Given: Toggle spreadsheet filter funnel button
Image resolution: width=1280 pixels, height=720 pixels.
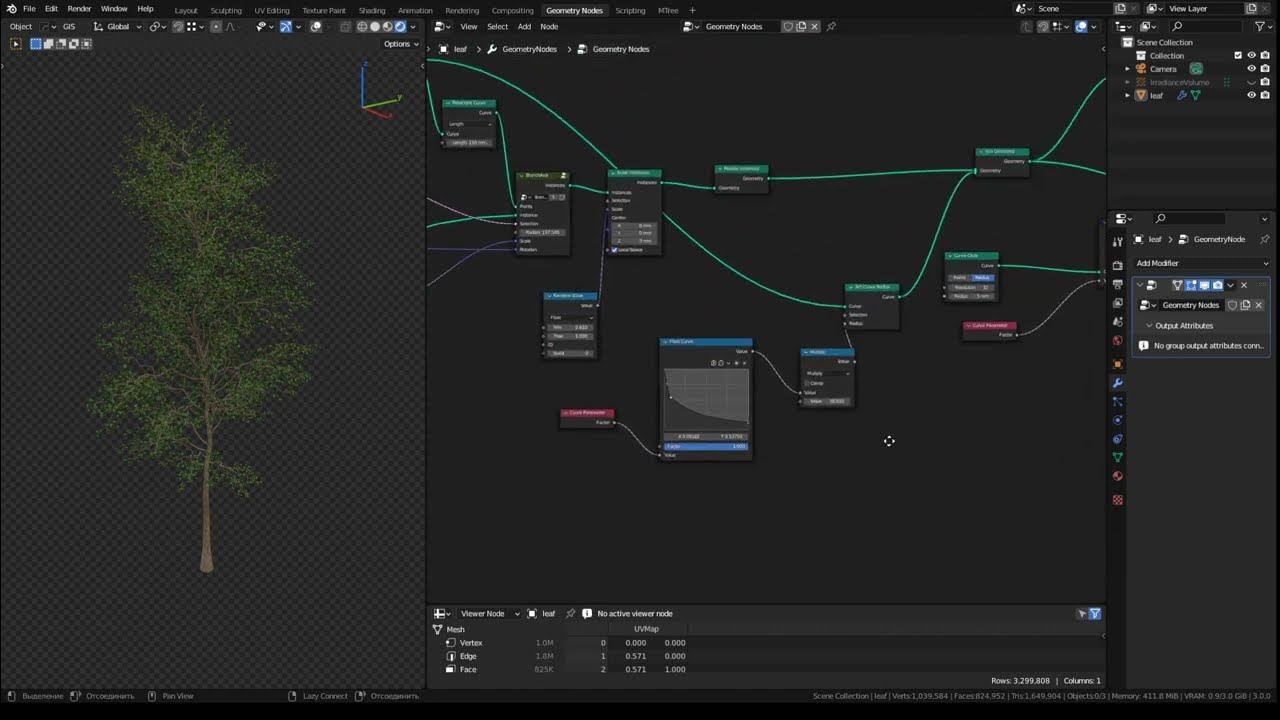Looking at the screenshot, I should click(x=1095, y=614).
